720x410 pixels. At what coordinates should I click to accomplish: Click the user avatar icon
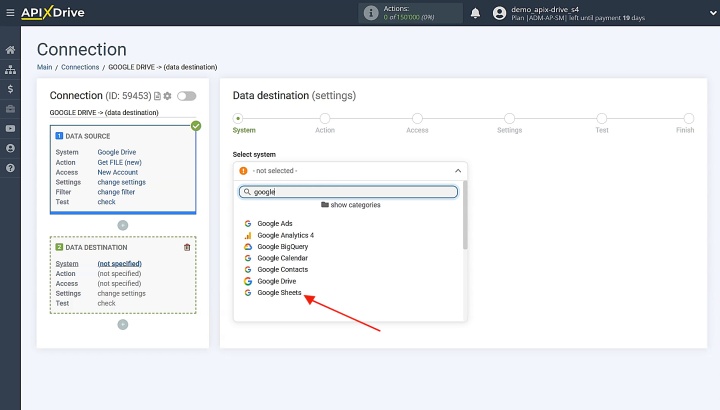pos(499,13)
